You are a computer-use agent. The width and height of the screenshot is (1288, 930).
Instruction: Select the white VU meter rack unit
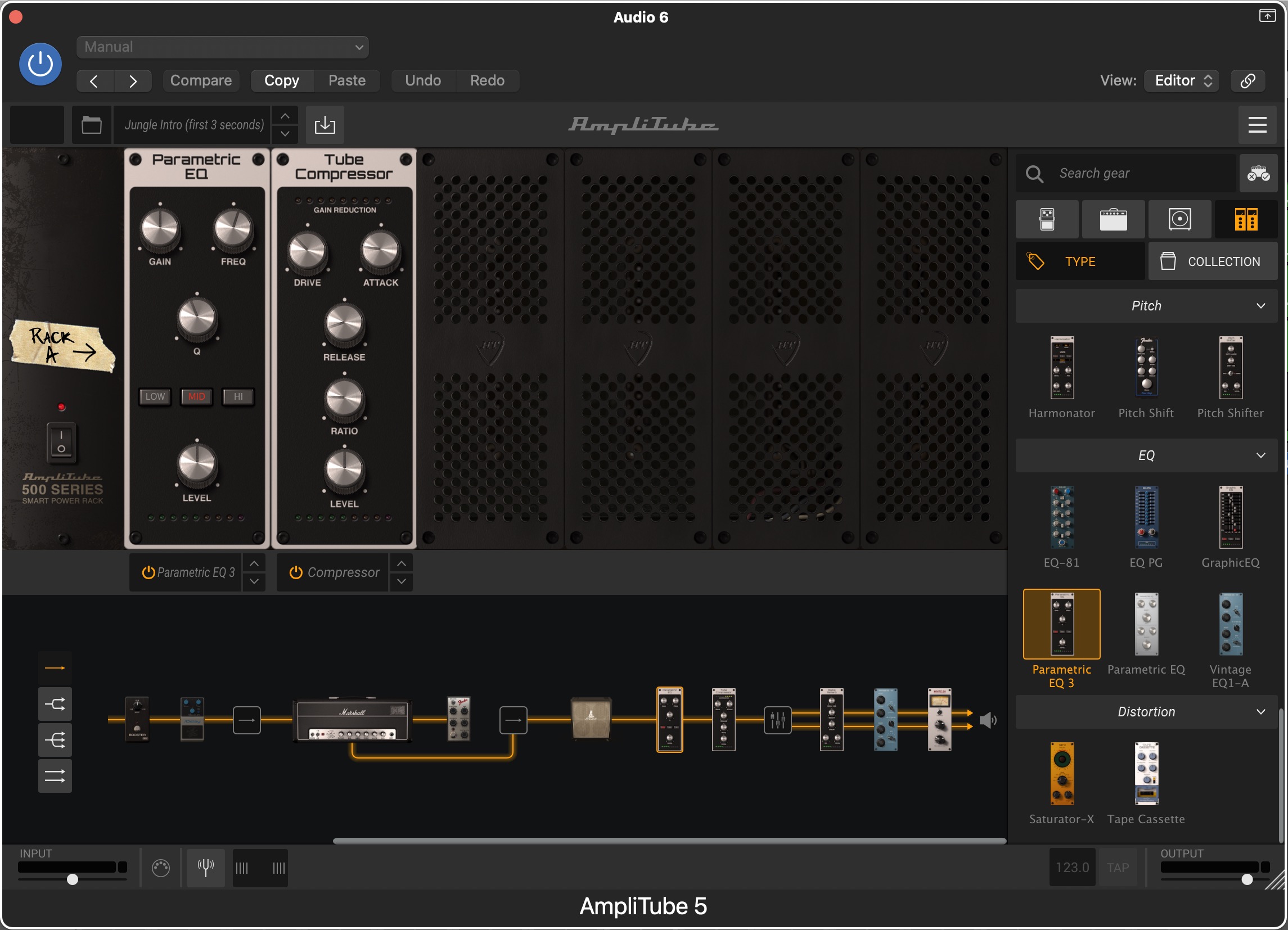(939, 720)
